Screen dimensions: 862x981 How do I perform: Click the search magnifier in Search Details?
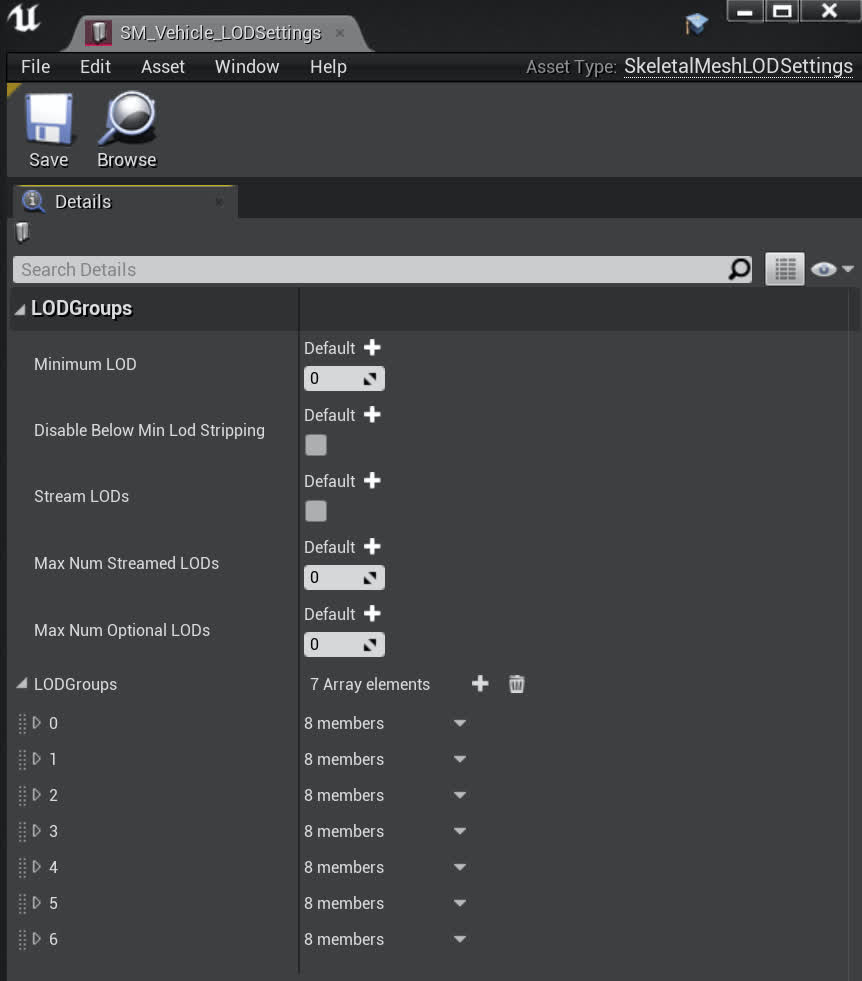[739, 269]
